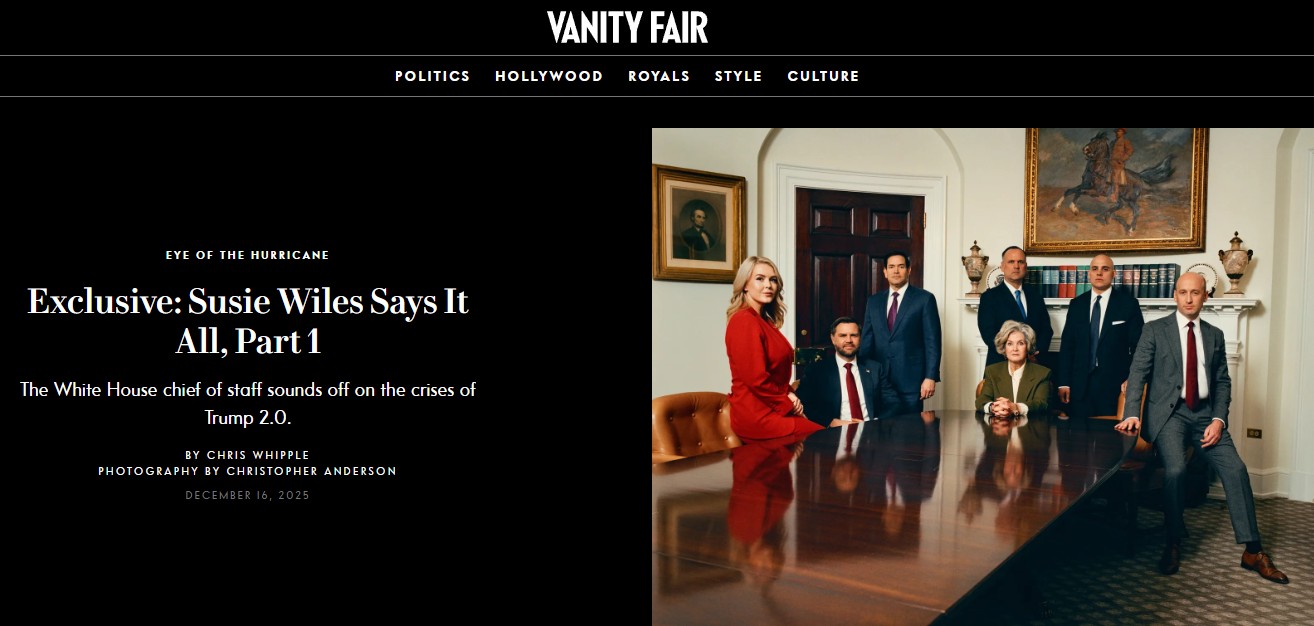
Task: Click the horse and rider painting
Action: point(1116,189)
